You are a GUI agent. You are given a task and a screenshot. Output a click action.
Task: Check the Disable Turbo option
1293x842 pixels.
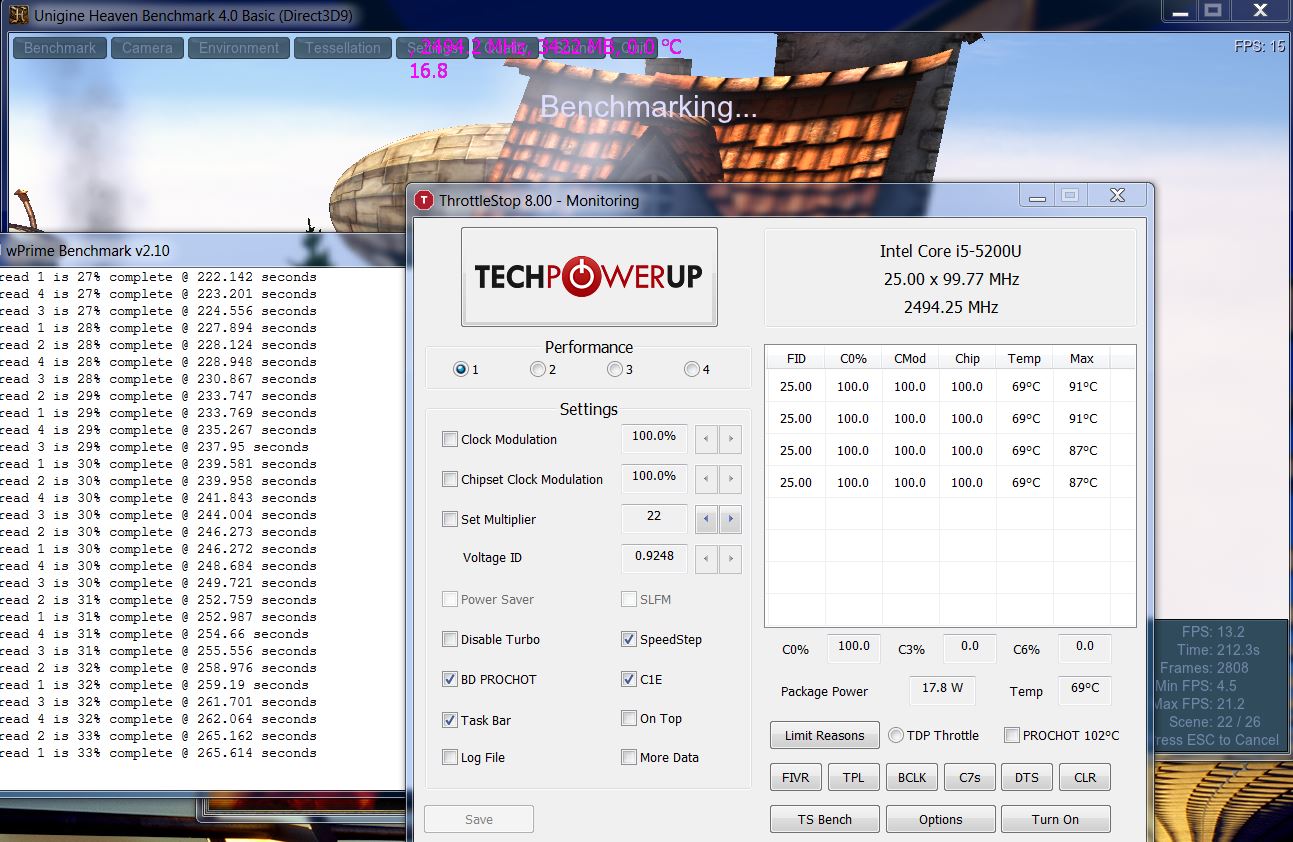pyautogui.click(x=450, y=639)
